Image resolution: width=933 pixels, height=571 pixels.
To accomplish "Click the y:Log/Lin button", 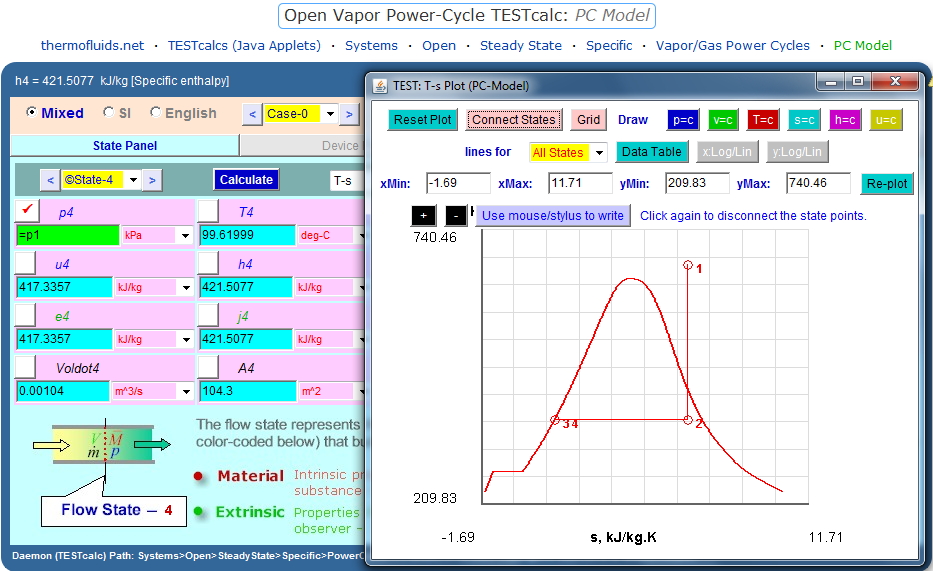I will [797, 152].
